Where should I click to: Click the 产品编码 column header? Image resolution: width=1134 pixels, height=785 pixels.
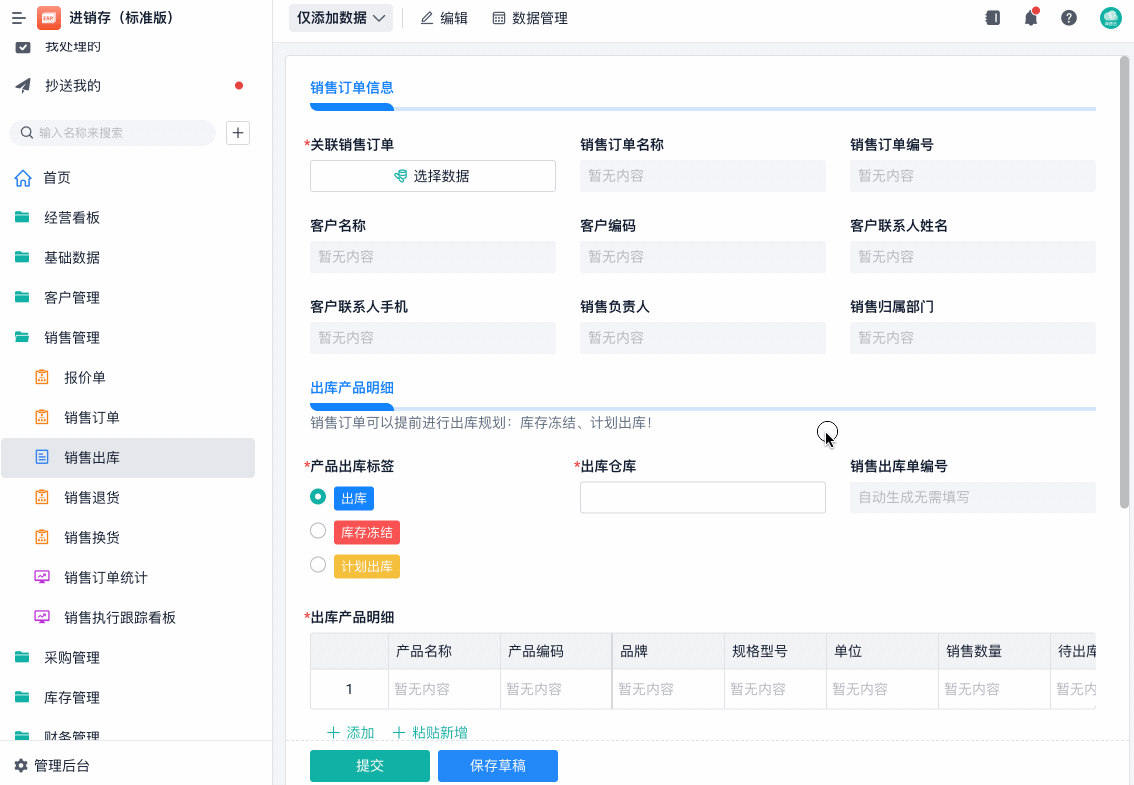556,651
